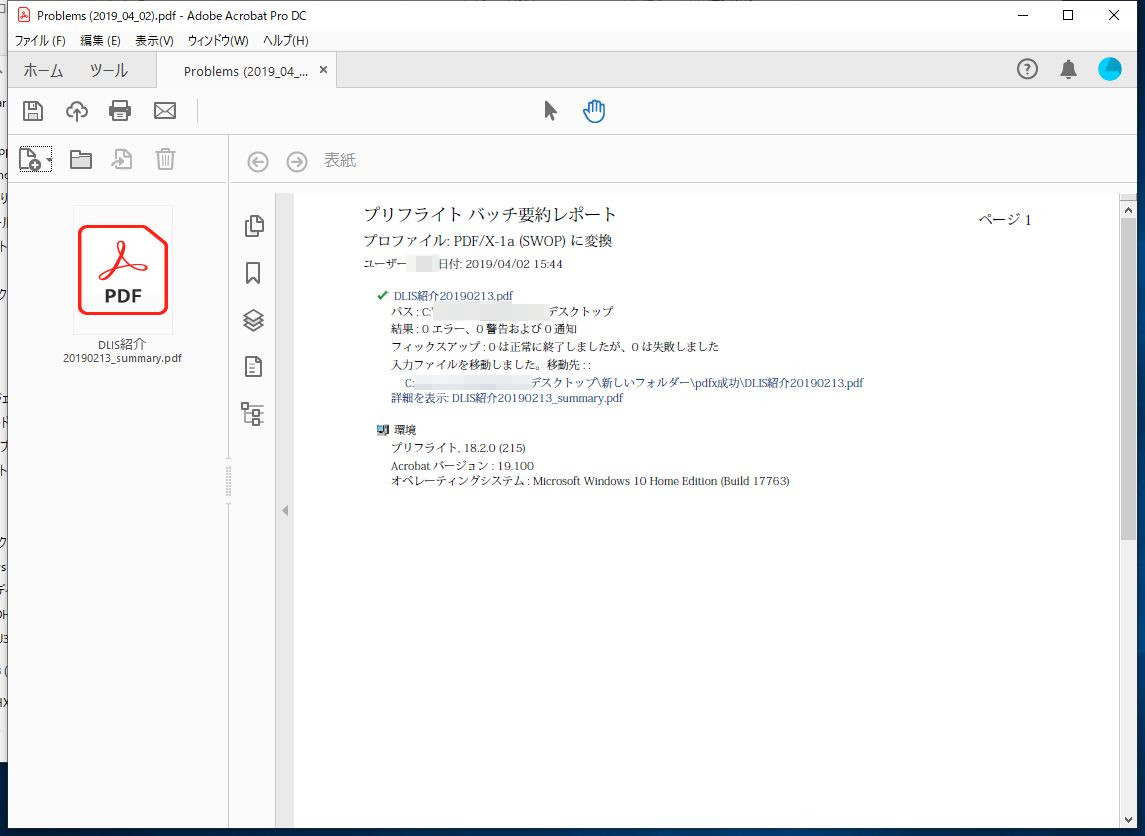Click the upload to cloud icon

coord(77,111)
